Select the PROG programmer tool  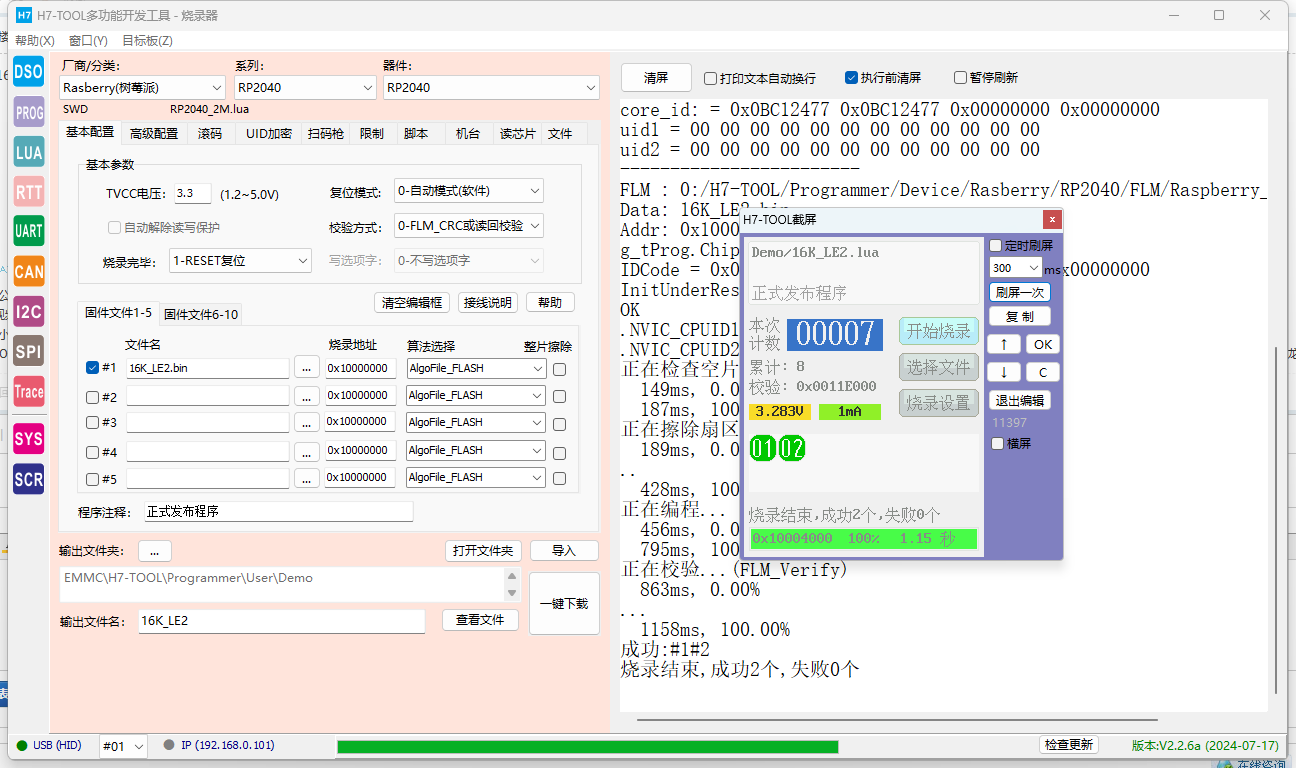[29, 113]
